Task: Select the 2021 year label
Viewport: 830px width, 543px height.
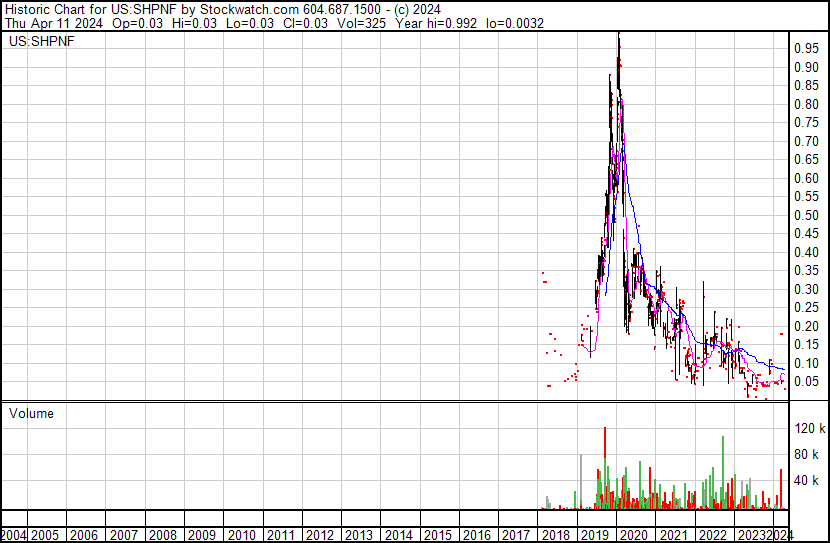Action: [673, 535]
